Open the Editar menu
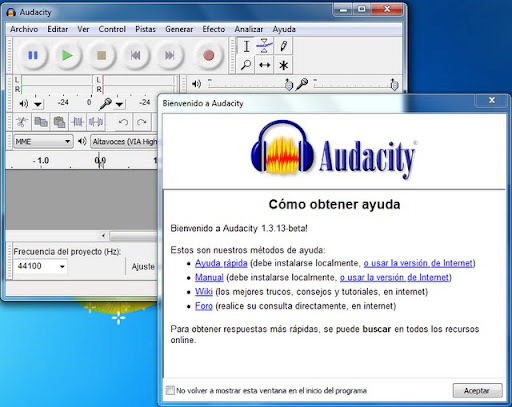Viewport: 512px width, 407px height. pyautogui.click(x=58, y=29)
